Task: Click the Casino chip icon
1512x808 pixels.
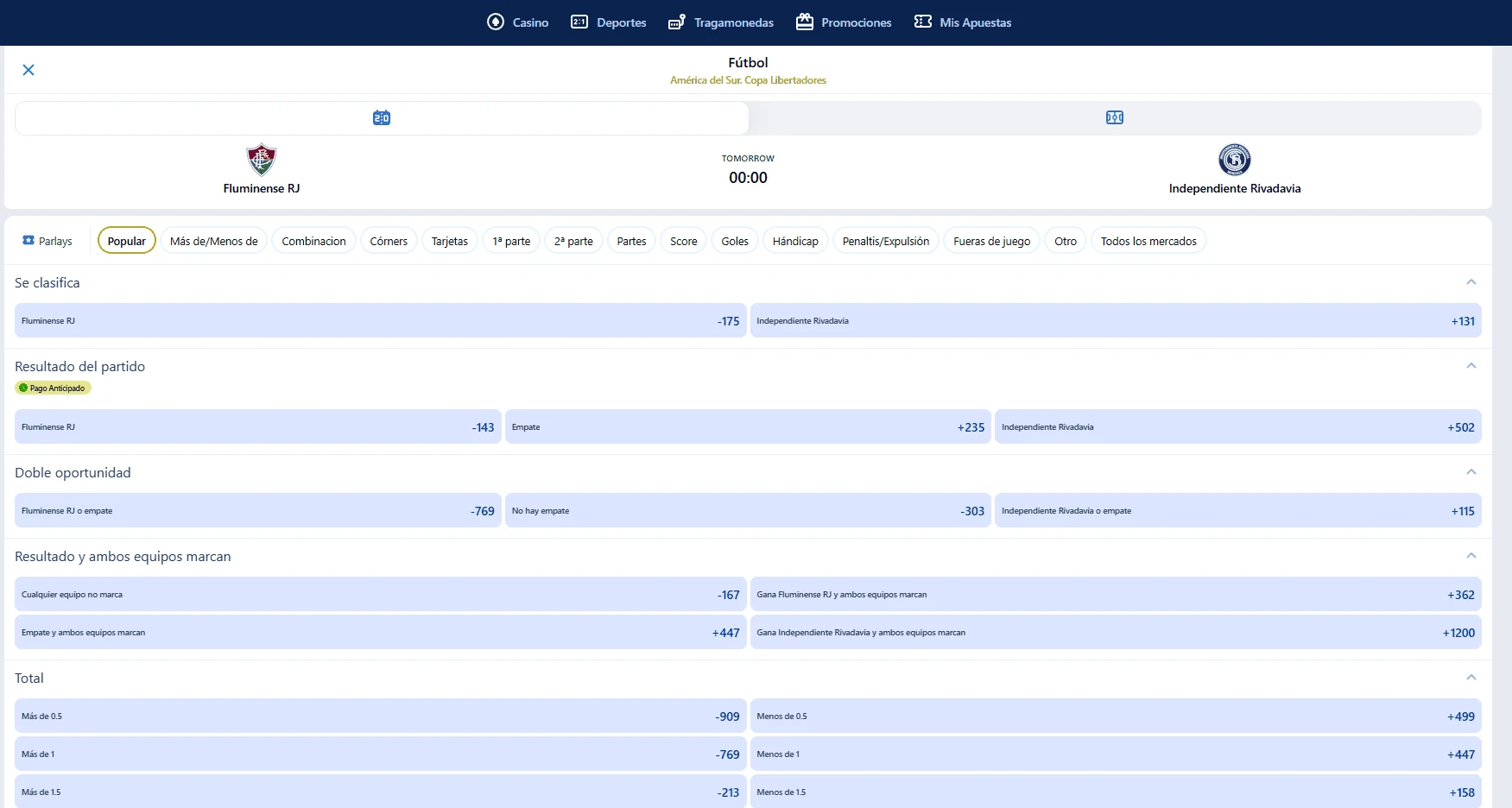Action: pyautogui.click(x=496, y=22)
